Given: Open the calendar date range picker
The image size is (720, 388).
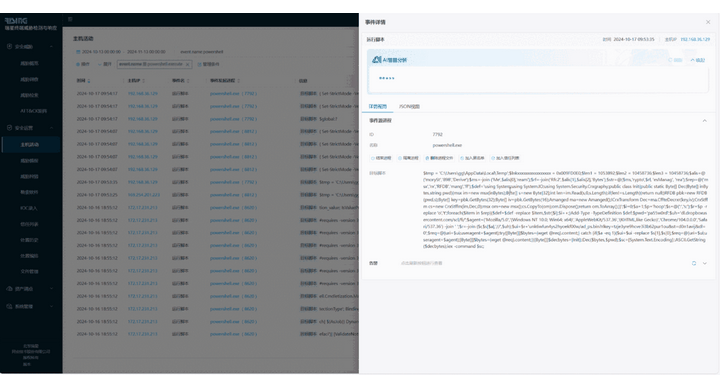Looking at the screenshot, I should [78, 52].
